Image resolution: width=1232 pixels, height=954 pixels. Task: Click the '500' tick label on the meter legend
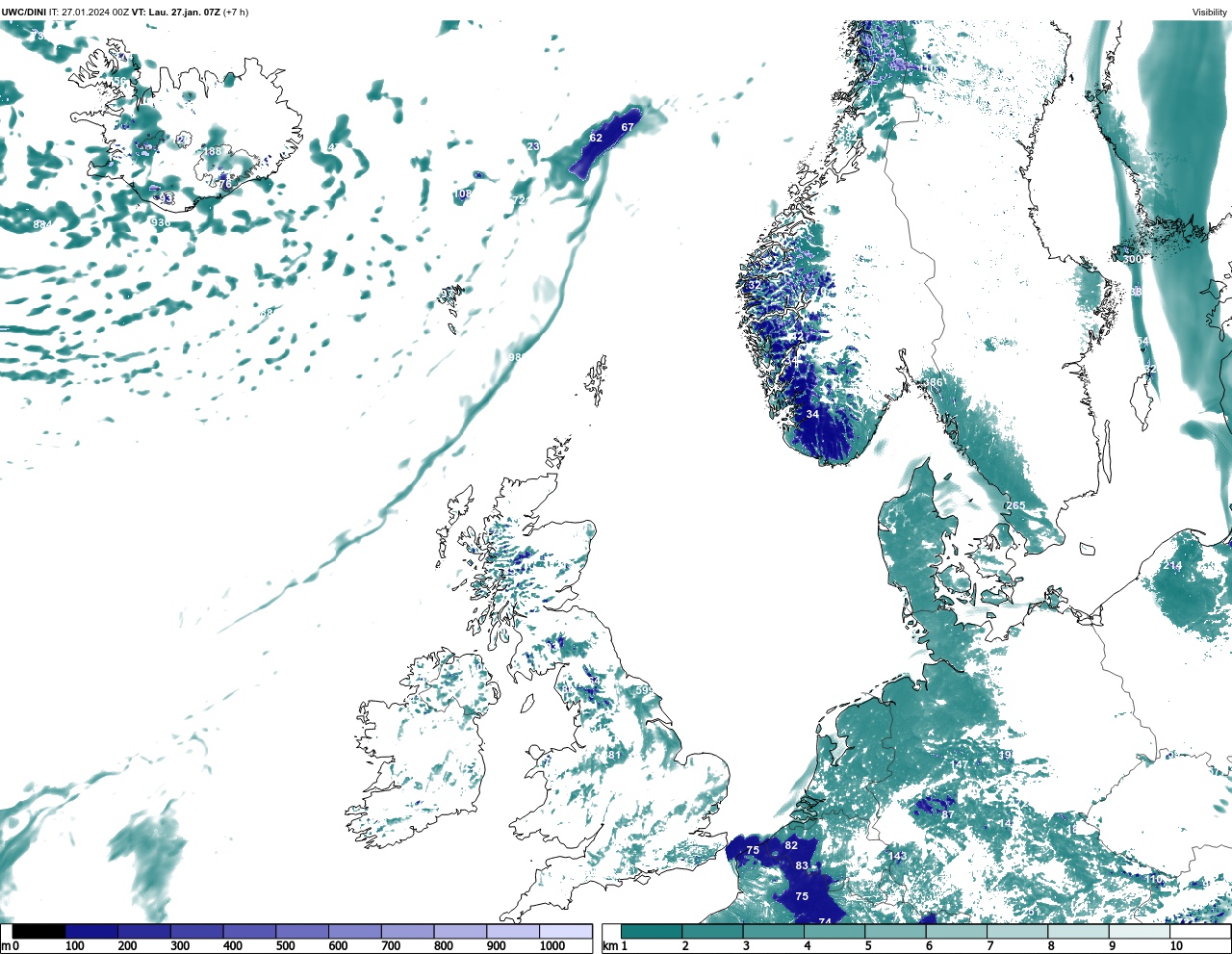(285, 947)
